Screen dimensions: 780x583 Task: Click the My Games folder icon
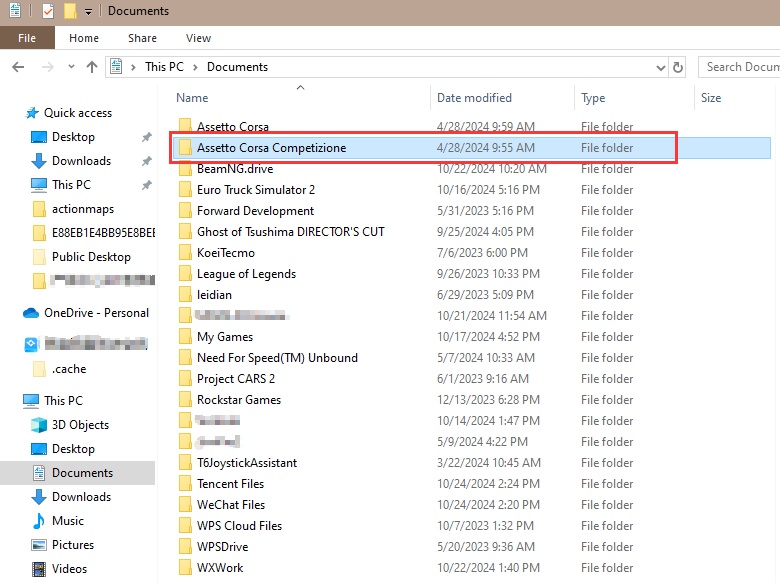pos(185,337)
